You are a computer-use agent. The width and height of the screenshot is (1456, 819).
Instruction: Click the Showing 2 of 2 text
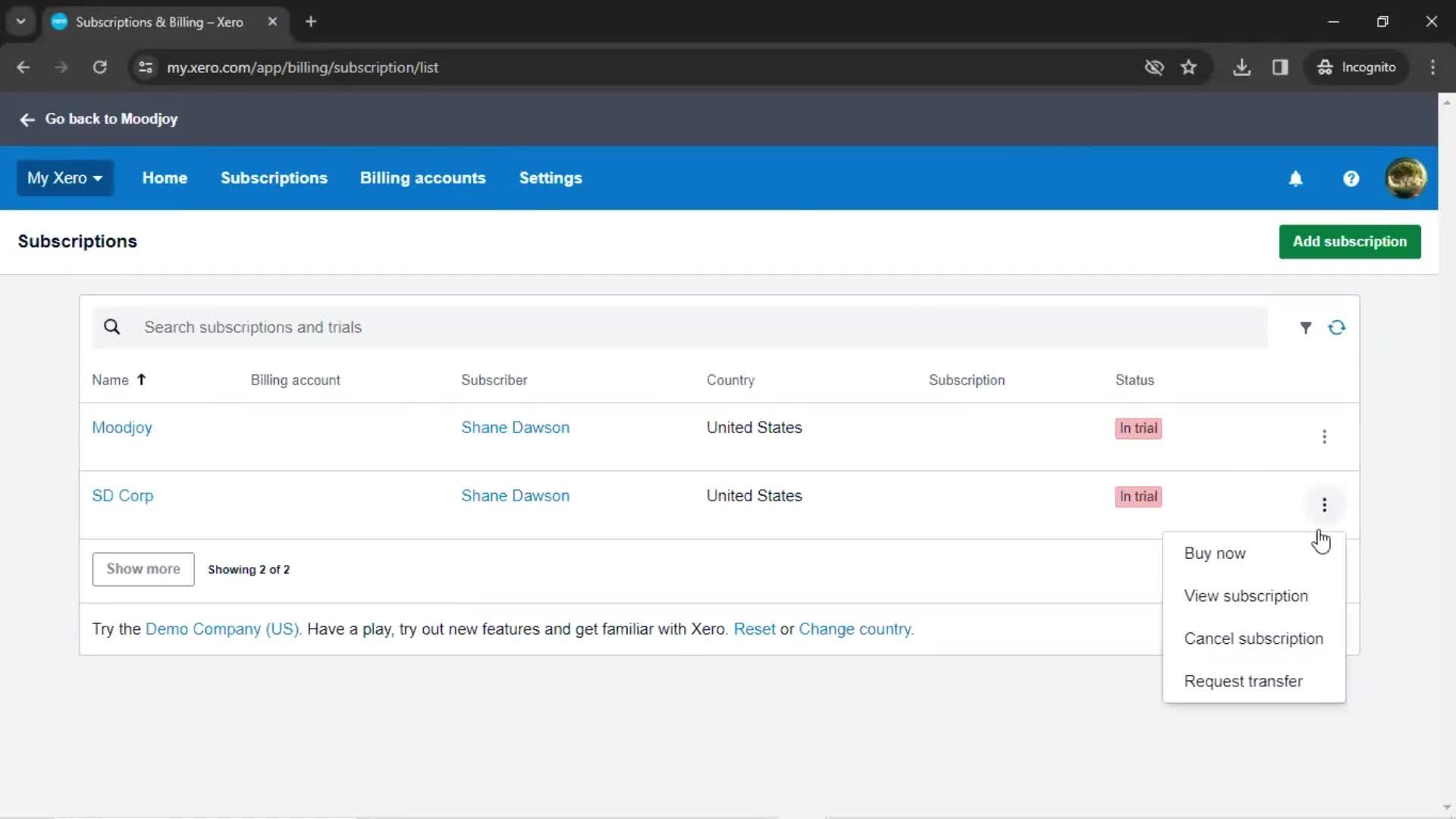click(x=249, y=570)
